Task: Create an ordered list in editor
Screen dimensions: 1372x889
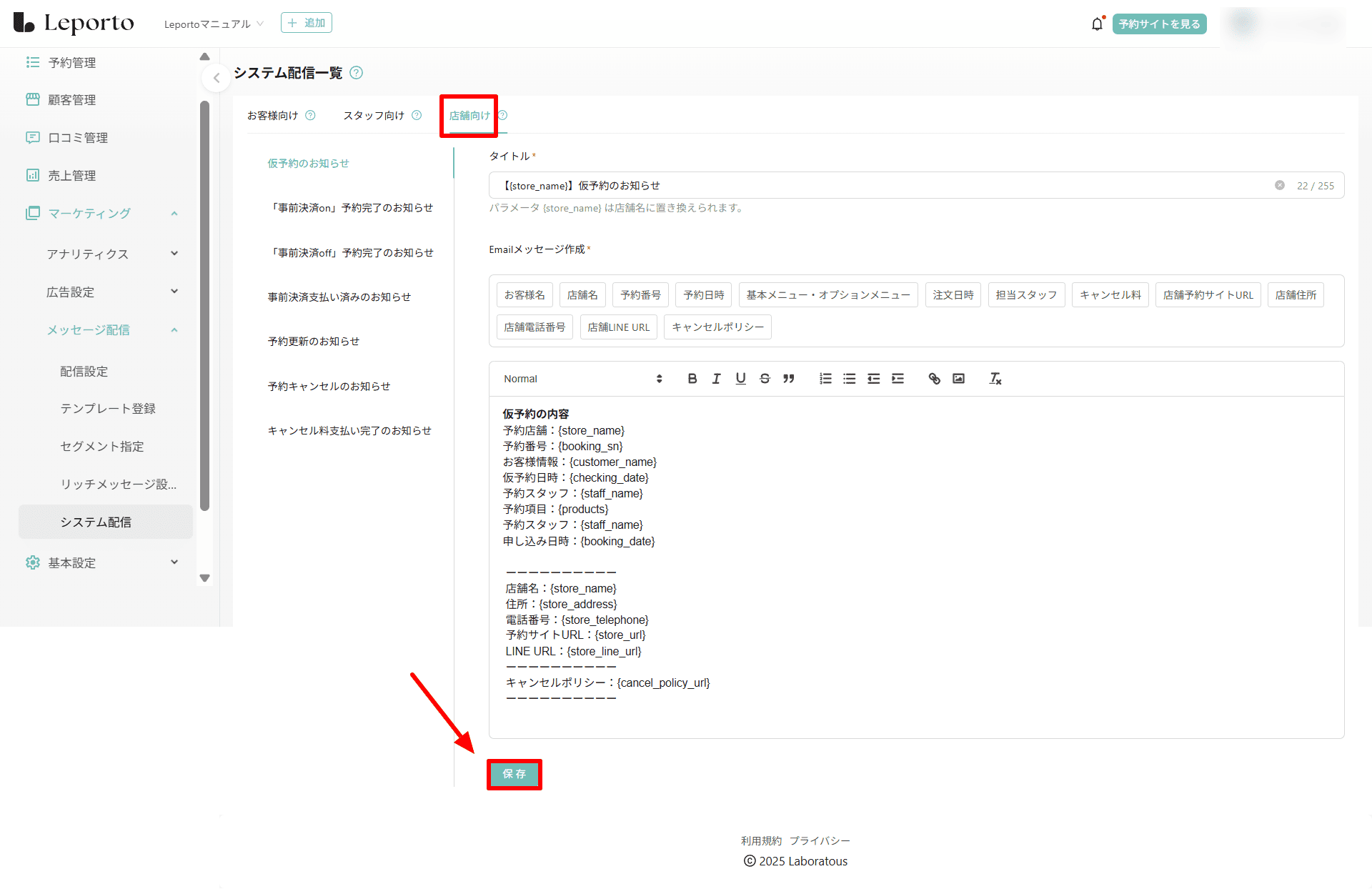Action: pos(825,379)
